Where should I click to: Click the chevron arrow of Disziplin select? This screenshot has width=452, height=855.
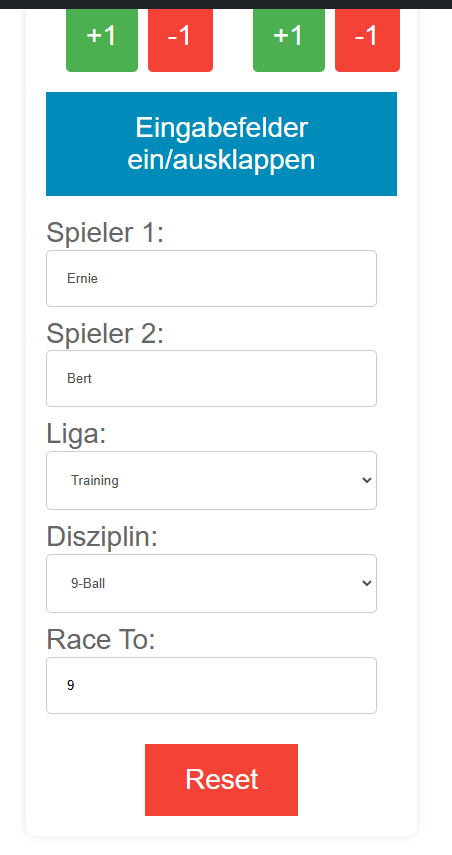pos(367,583)
